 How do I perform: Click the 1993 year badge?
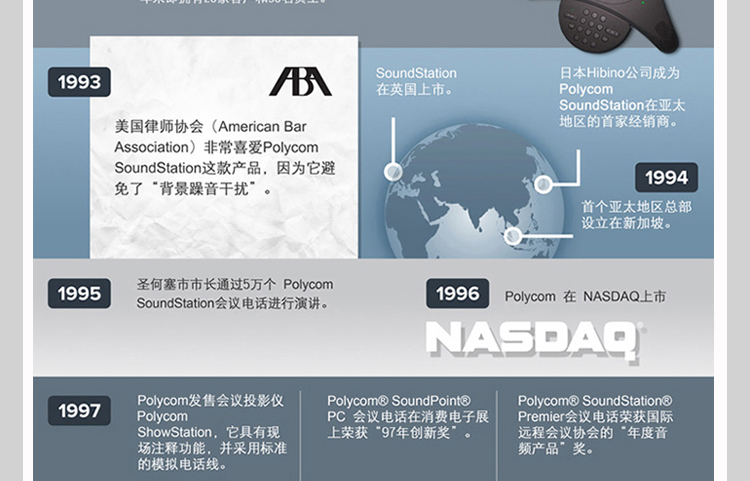(79, 82)
